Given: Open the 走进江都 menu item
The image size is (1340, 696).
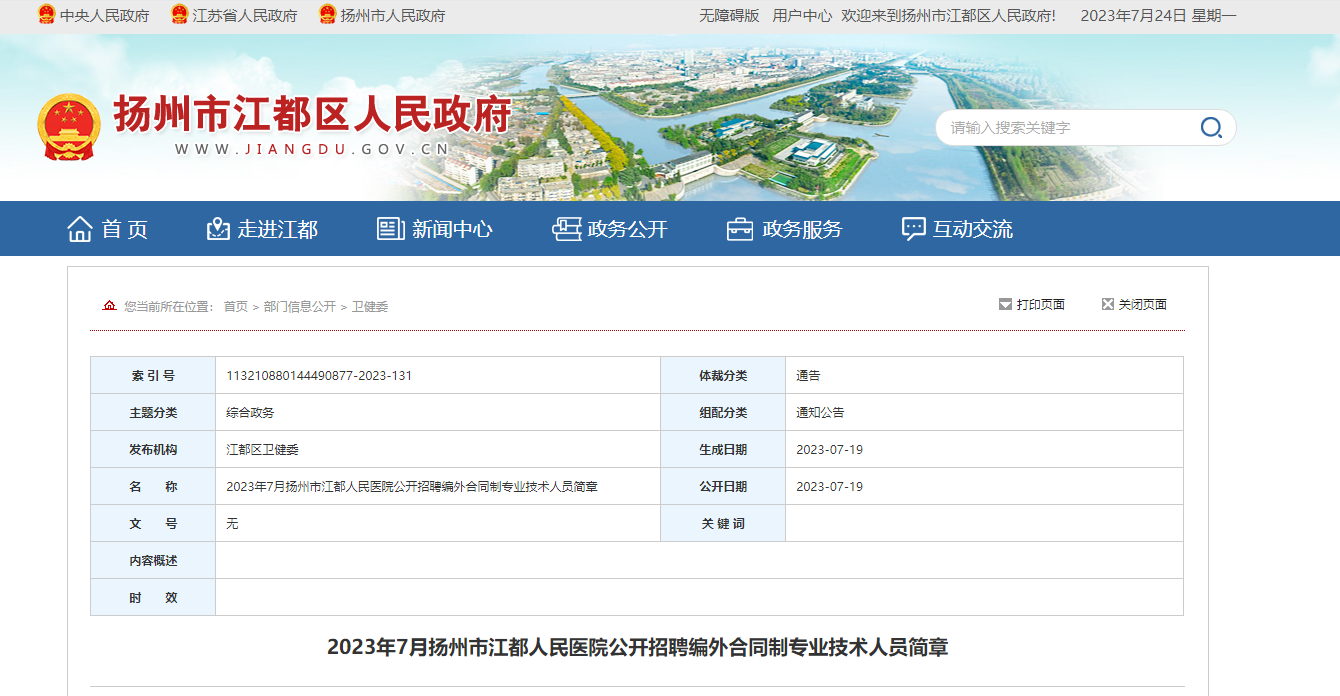Looking at the screenshot, I should pos(277,229).
